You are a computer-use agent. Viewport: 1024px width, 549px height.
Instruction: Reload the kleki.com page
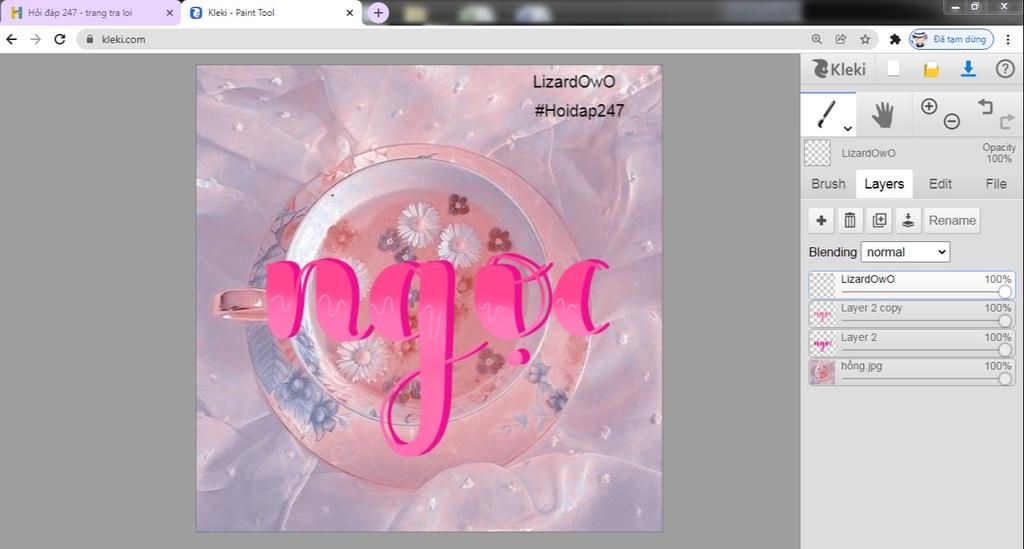click(59, 39)
